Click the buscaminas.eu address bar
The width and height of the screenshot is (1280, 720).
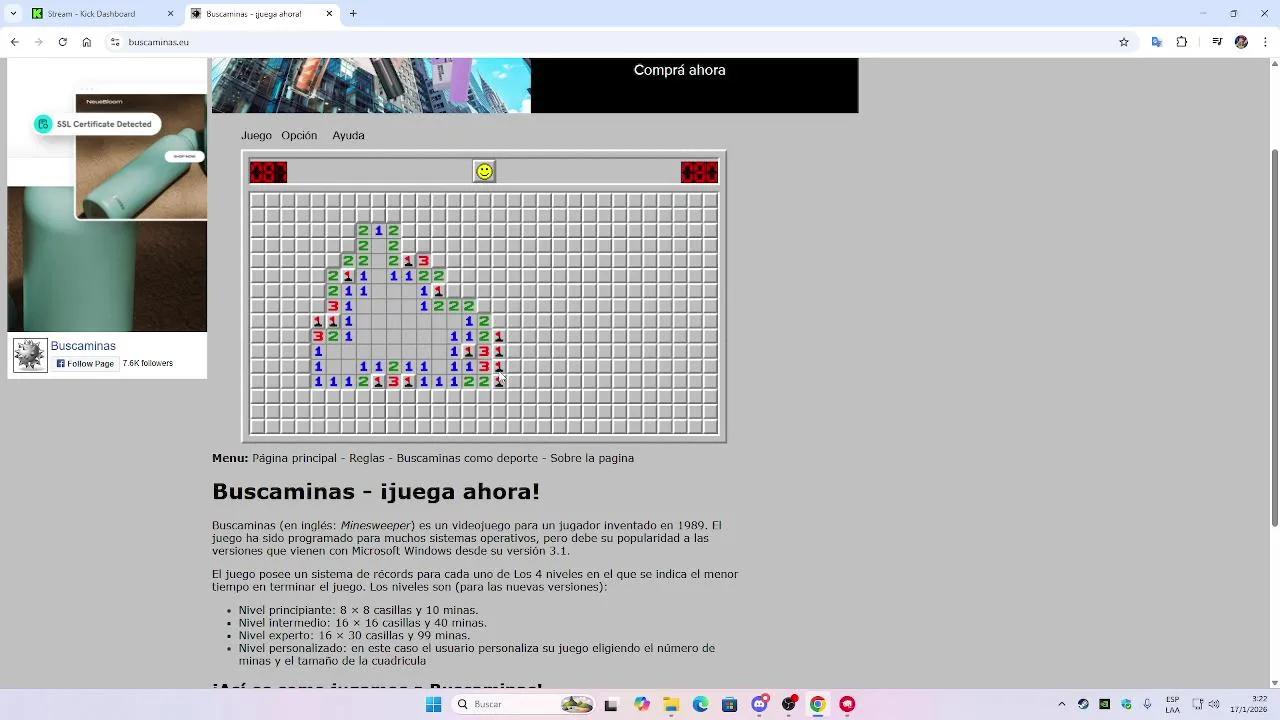pos(620,42)
